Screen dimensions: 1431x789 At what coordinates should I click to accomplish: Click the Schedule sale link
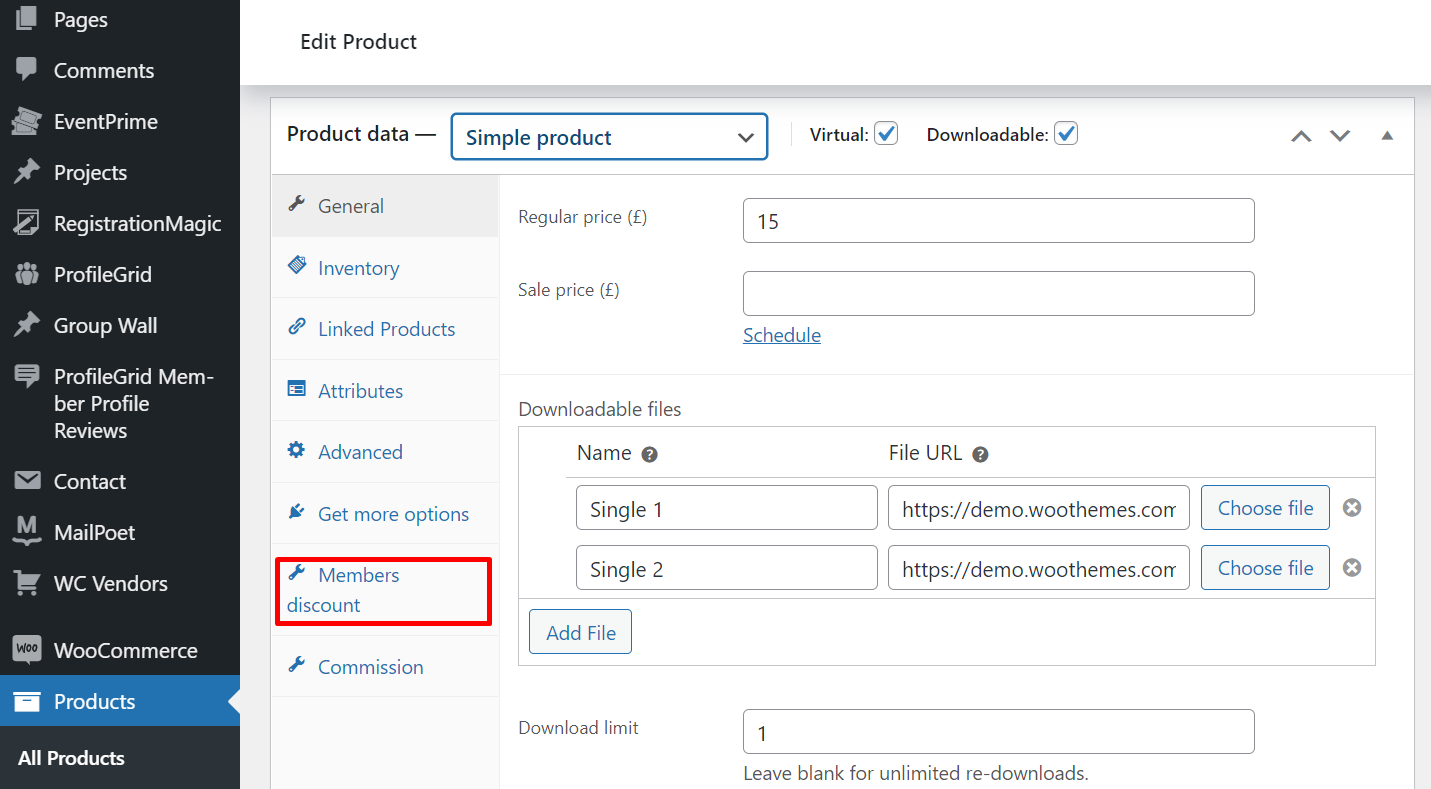coord(781,335)
